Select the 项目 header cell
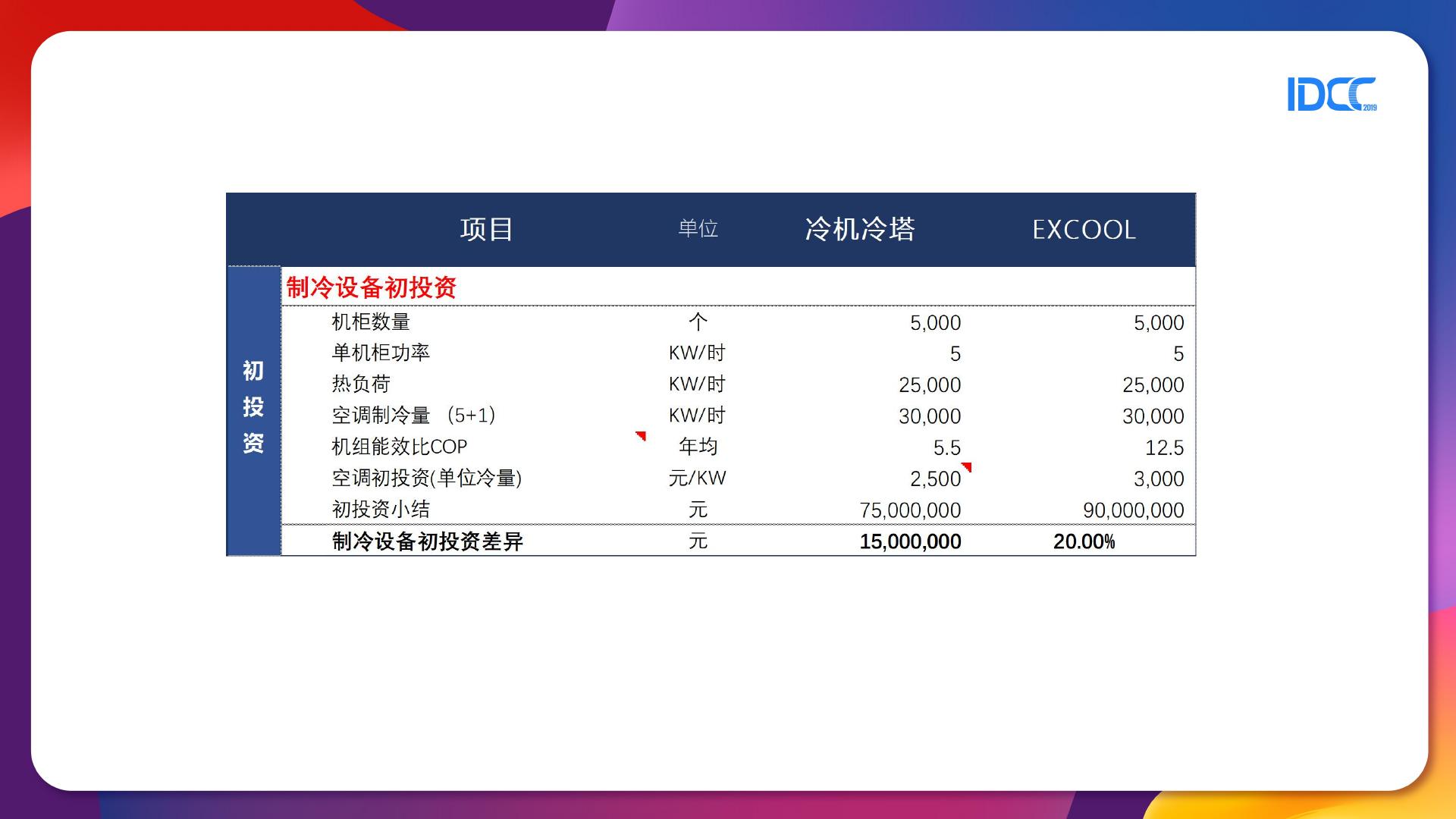Viewport: 1456px width, 819px height. (x=486, y=229)
